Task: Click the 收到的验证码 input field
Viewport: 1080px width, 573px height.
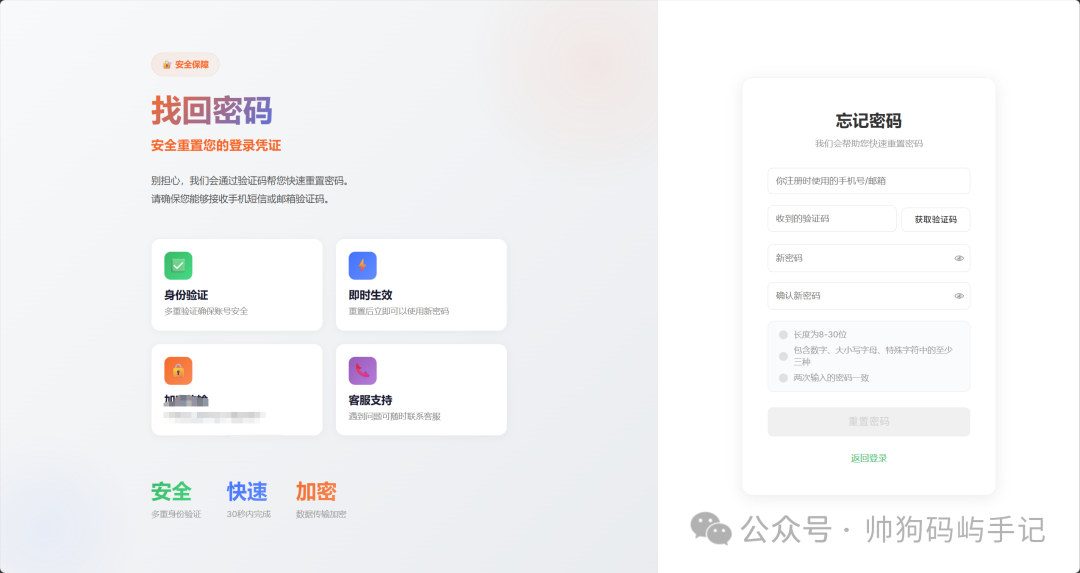Action: [x=832, y=219]
